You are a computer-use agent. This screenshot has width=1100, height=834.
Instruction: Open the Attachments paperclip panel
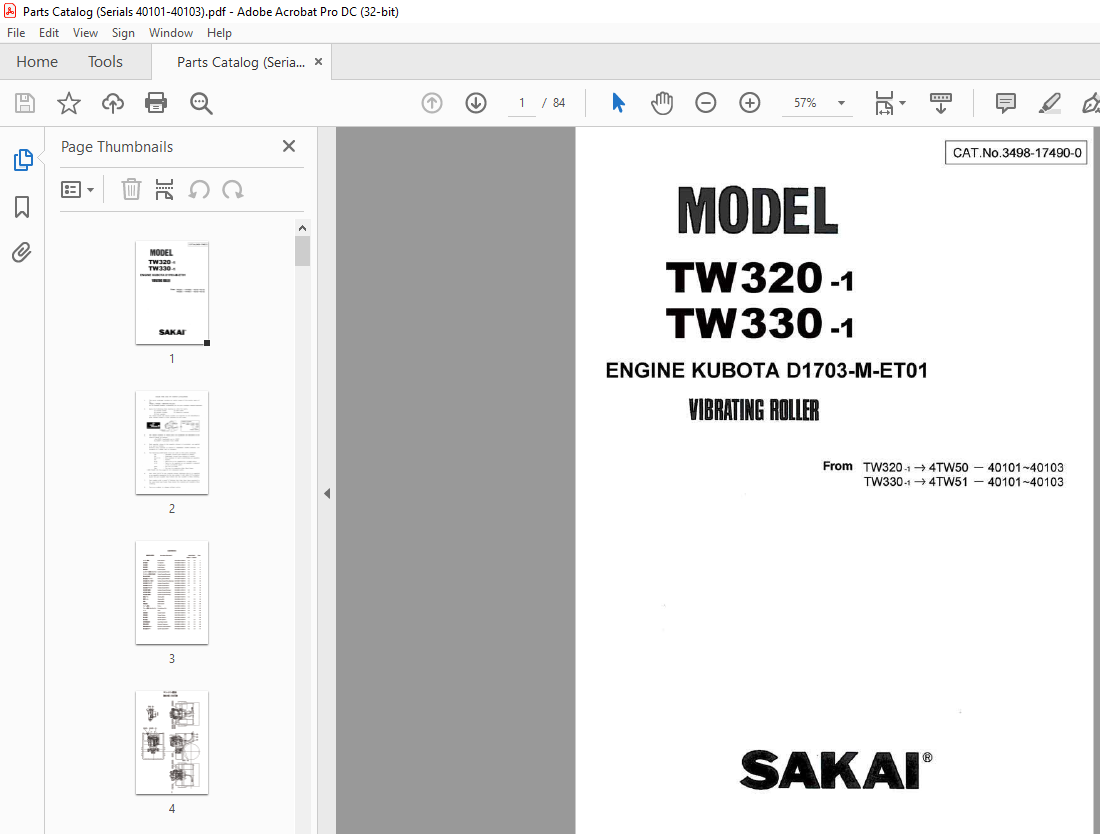tap(22, 253)
